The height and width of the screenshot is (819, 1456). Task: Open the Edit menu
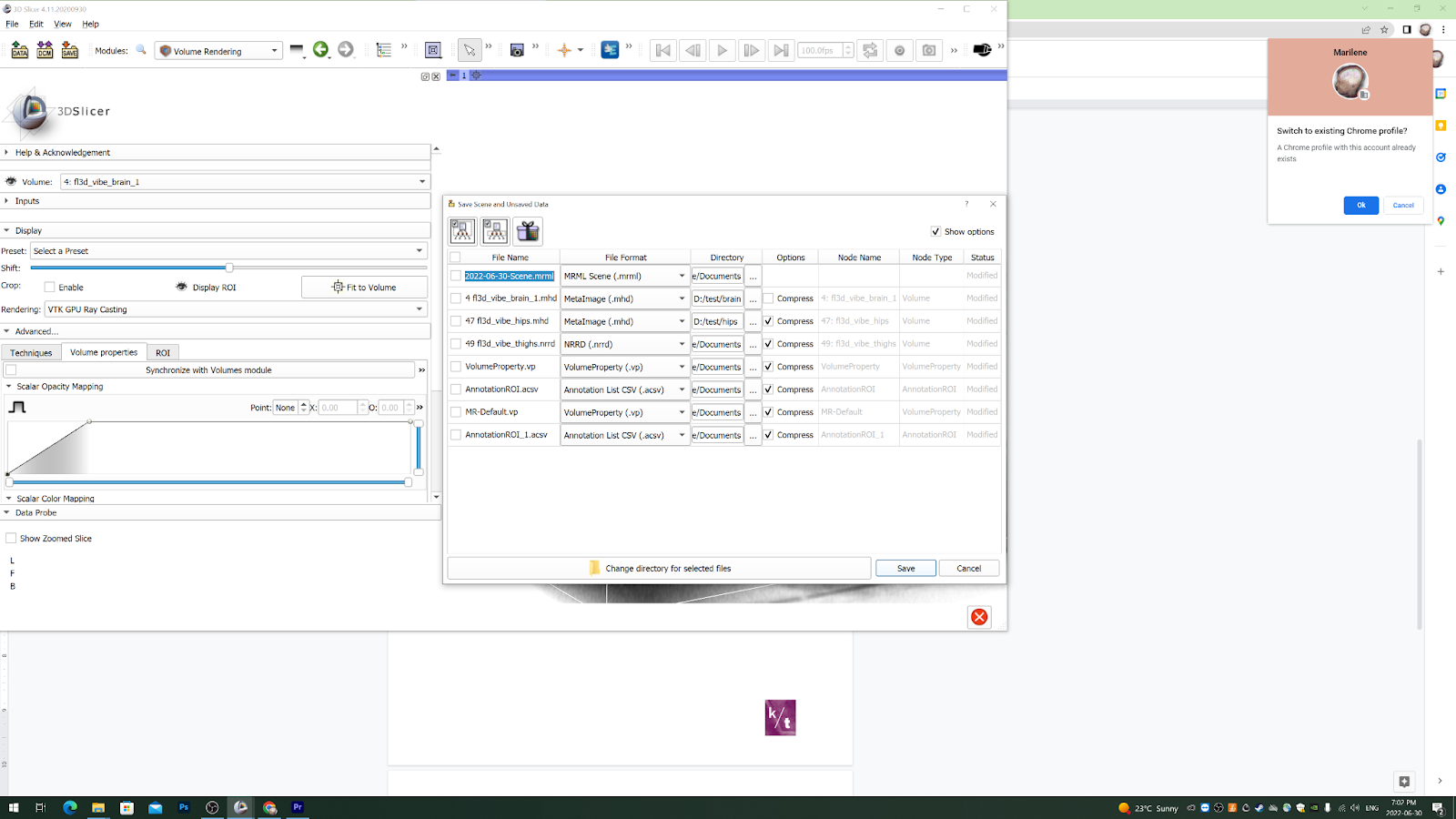pos(36,24)
